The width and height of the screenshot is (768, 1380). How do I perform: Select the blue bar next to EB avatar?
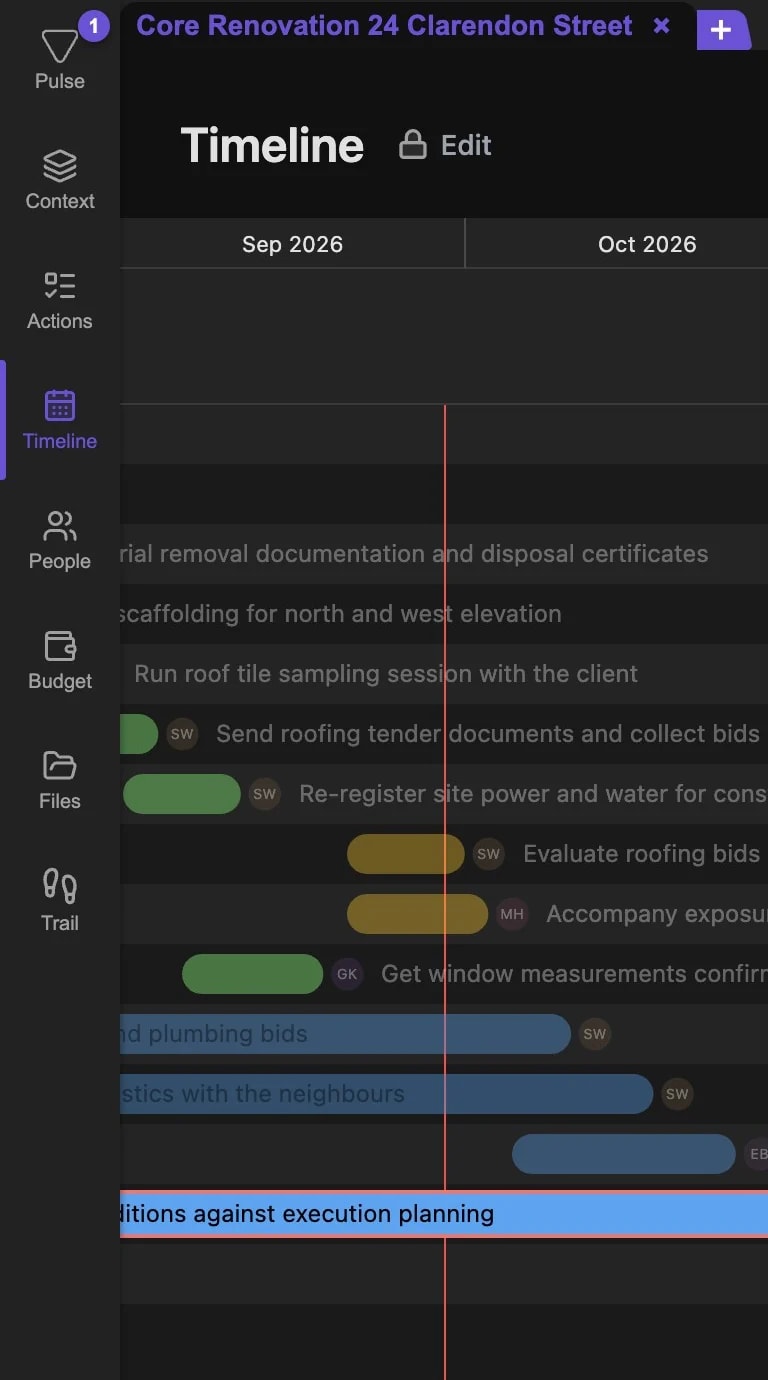tap(623, 1154)
